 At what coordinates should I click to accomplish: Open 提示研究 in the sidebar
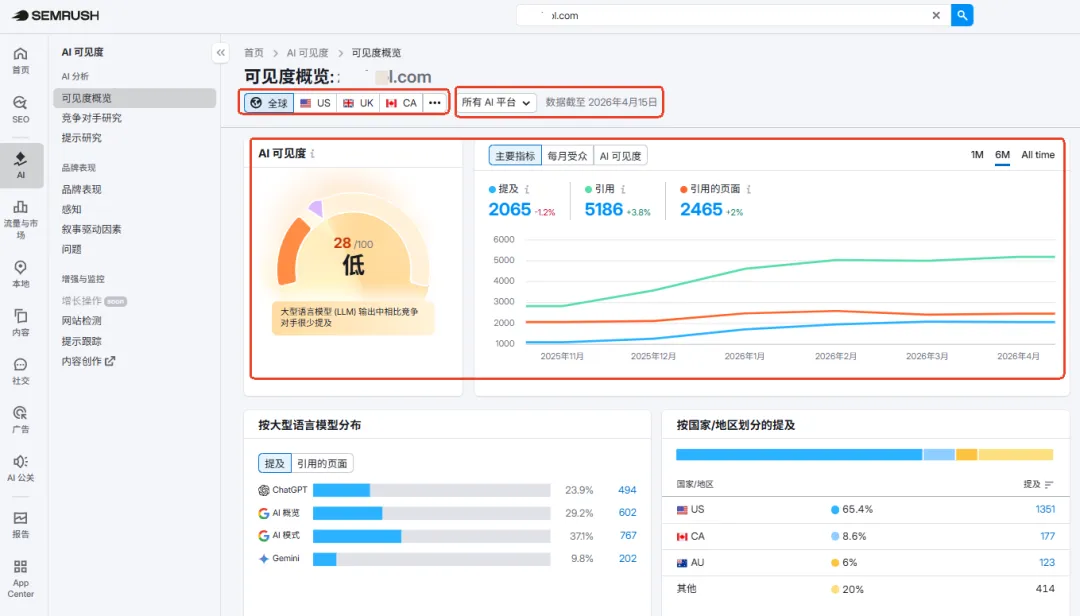click(x=81, y=138)
